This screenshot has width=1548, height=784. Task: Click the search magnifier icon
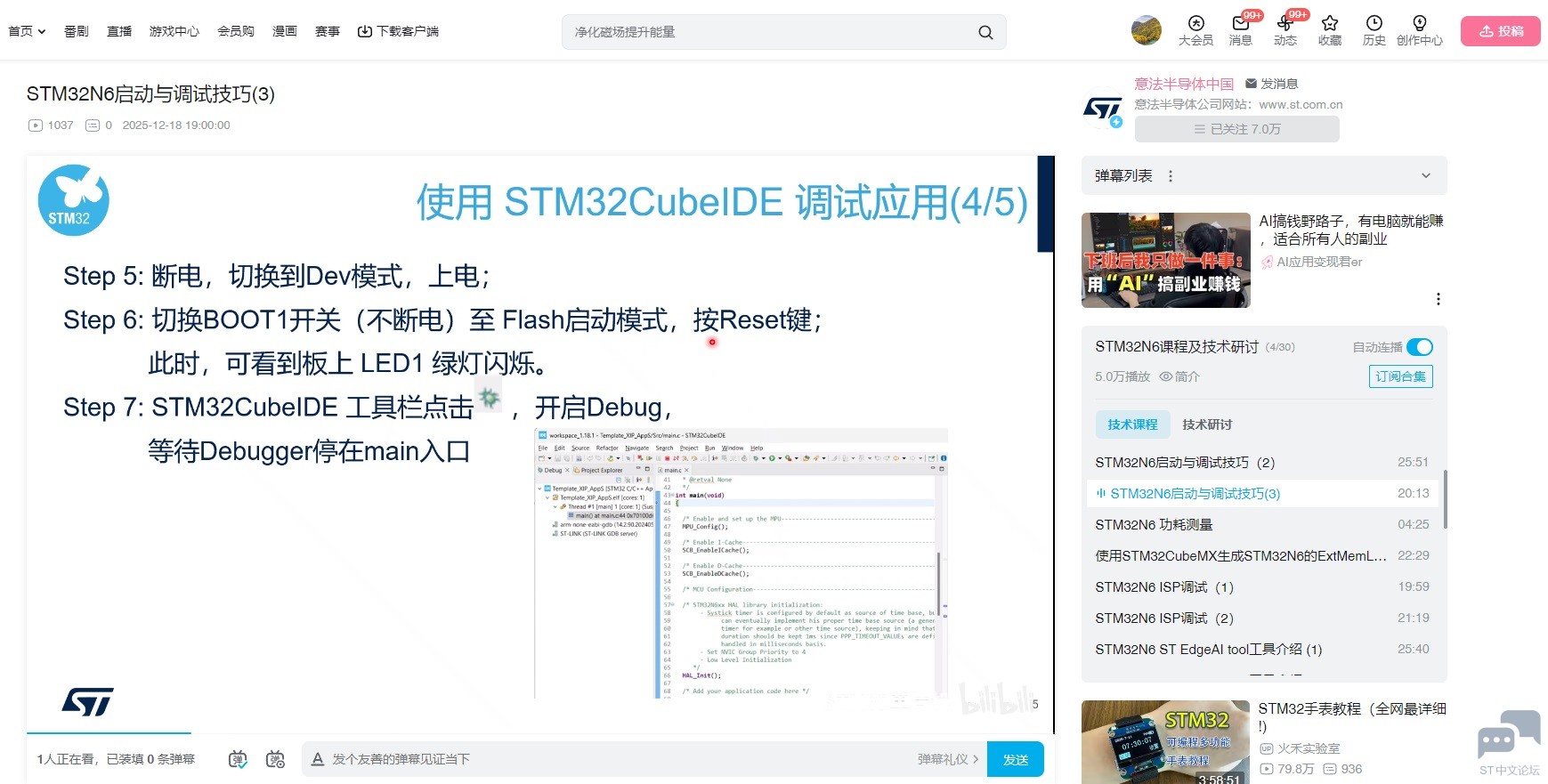coord(985,32)
